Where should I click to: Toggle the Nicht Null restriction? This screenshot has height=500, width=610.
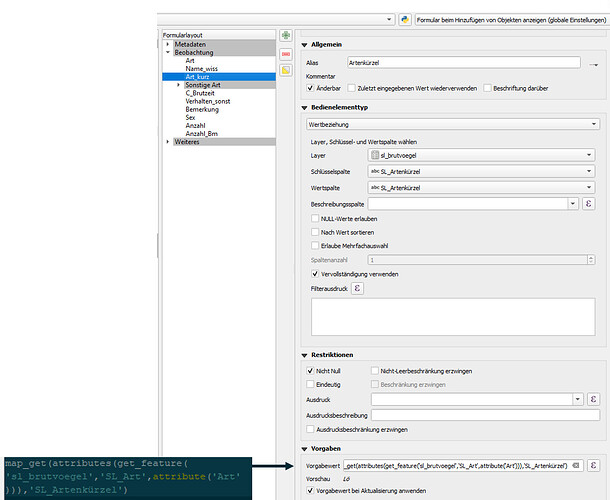point(310,371)
